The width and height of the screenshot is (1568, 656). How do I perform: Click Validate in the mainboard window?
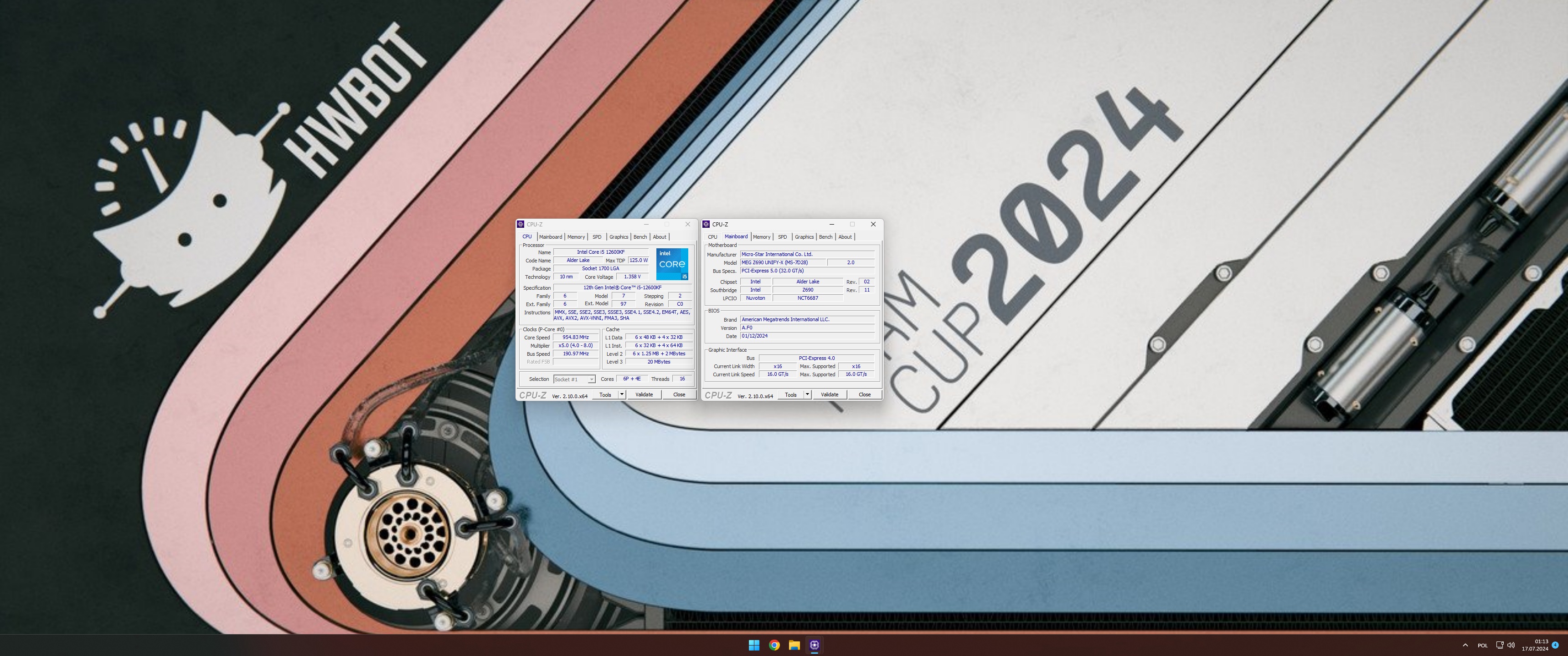[x=830, y=395]
